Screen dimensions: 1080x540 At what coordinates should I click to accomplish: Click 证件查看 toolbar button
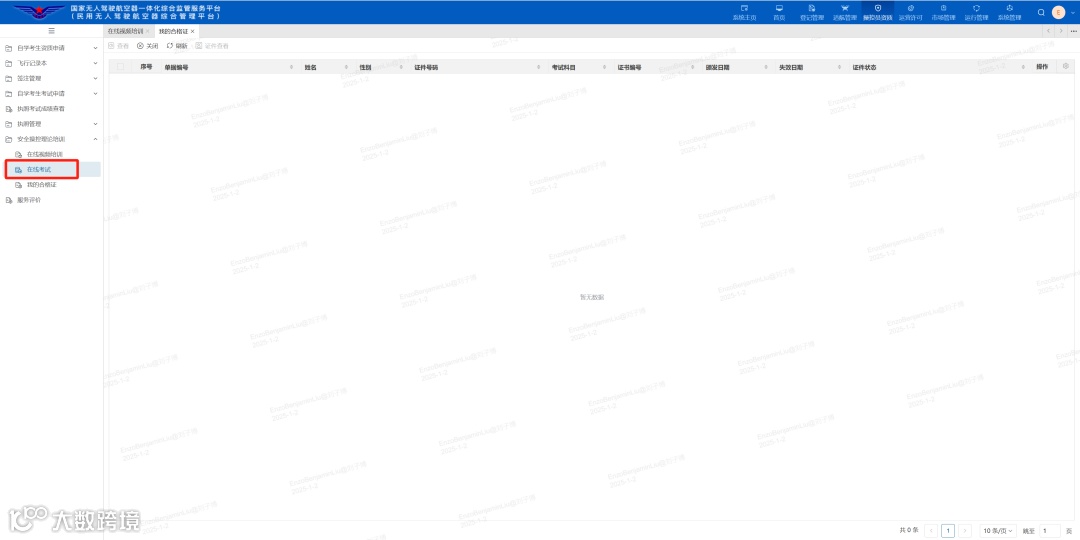tap(212, 45)
